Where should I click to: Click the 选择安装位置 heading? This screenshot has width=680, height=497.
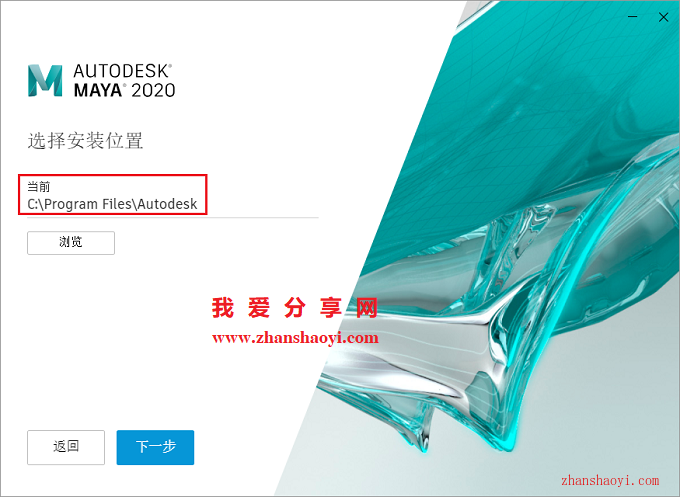pos(85,141)
